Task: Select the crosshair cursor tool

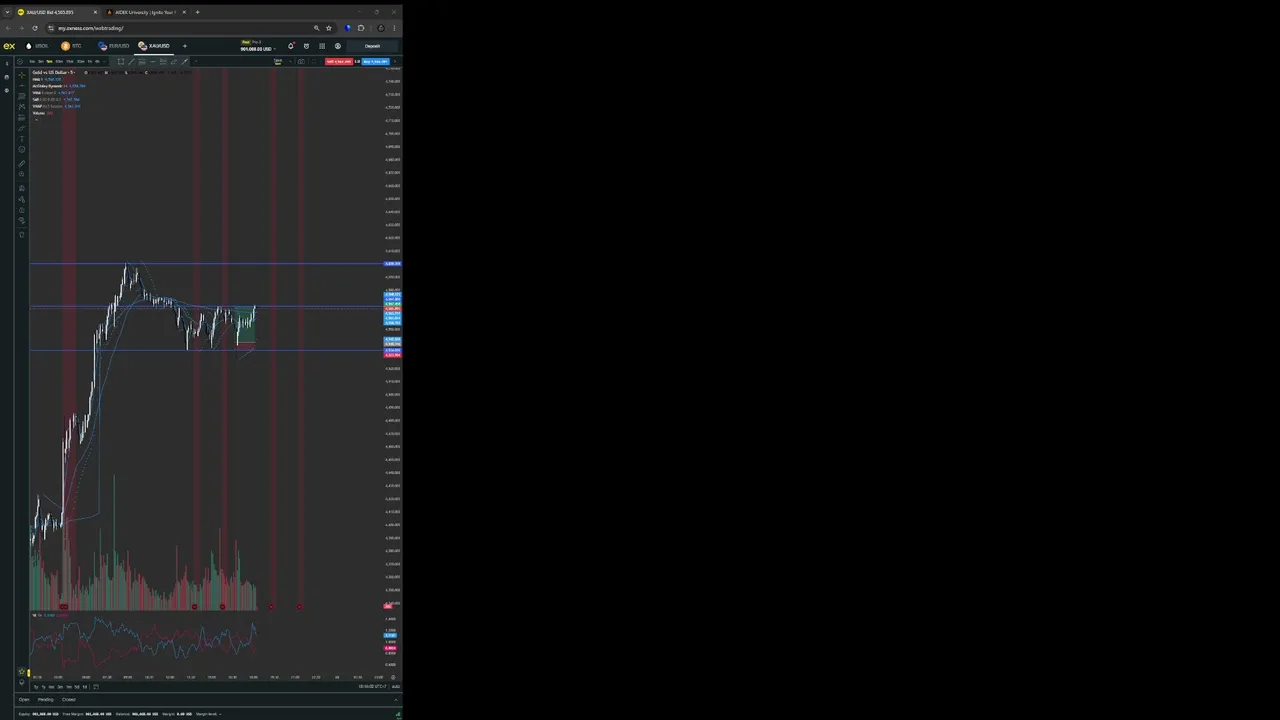Action: point(22,75)
